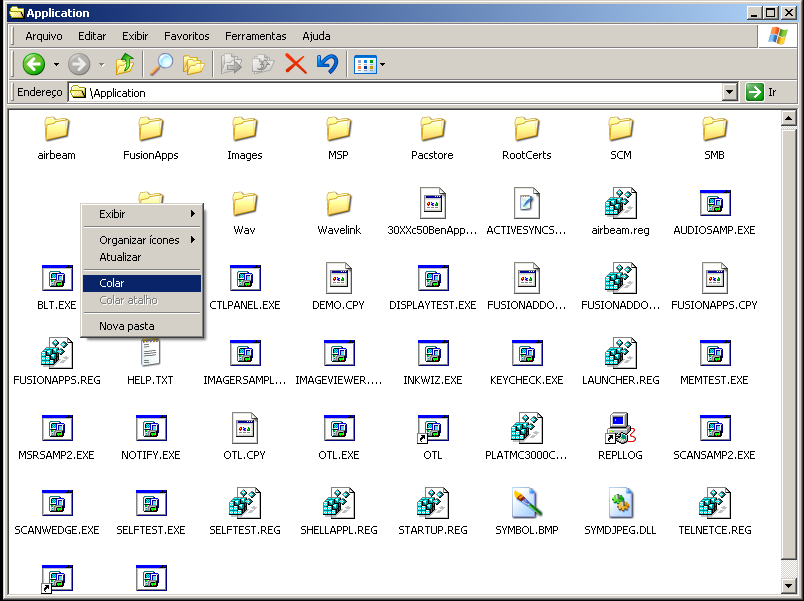
Task: Toggle the Folders pane button
Action: click(x=193, y=65)
